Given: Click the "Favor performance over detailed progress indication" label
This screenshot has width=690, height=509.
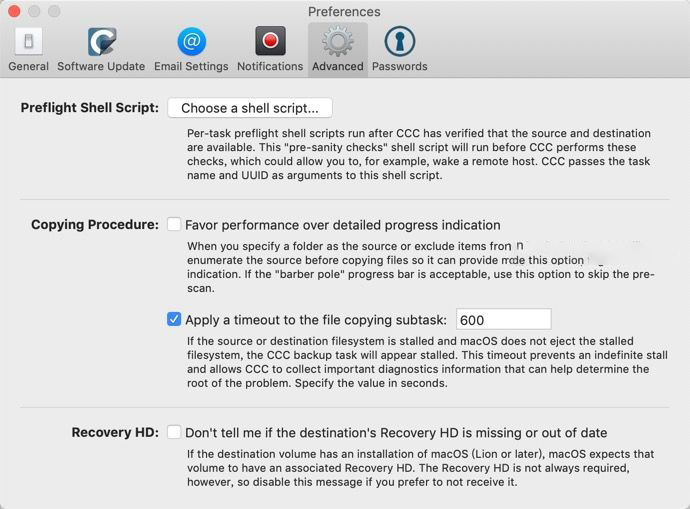Looking at the screenshot, I should [x=343, y=225].
